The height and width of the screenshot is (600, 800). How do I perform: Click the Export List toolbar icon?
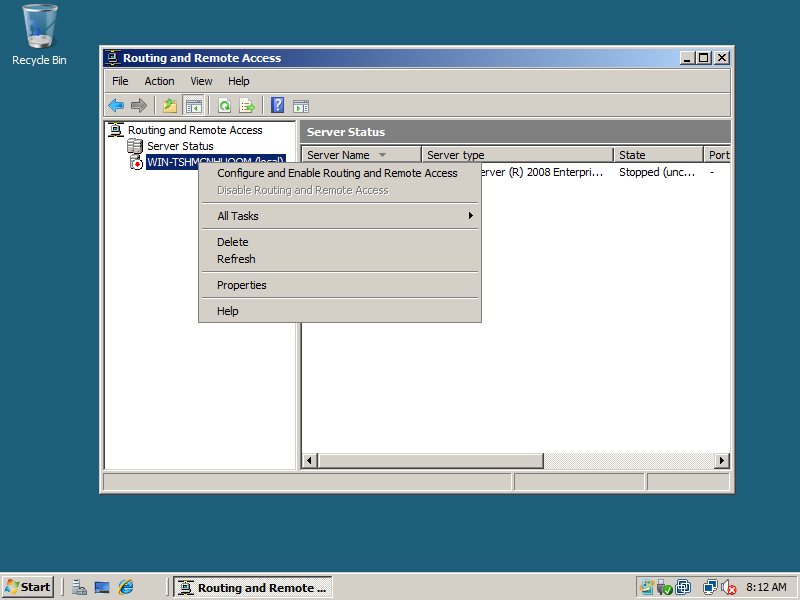point(247,106)
